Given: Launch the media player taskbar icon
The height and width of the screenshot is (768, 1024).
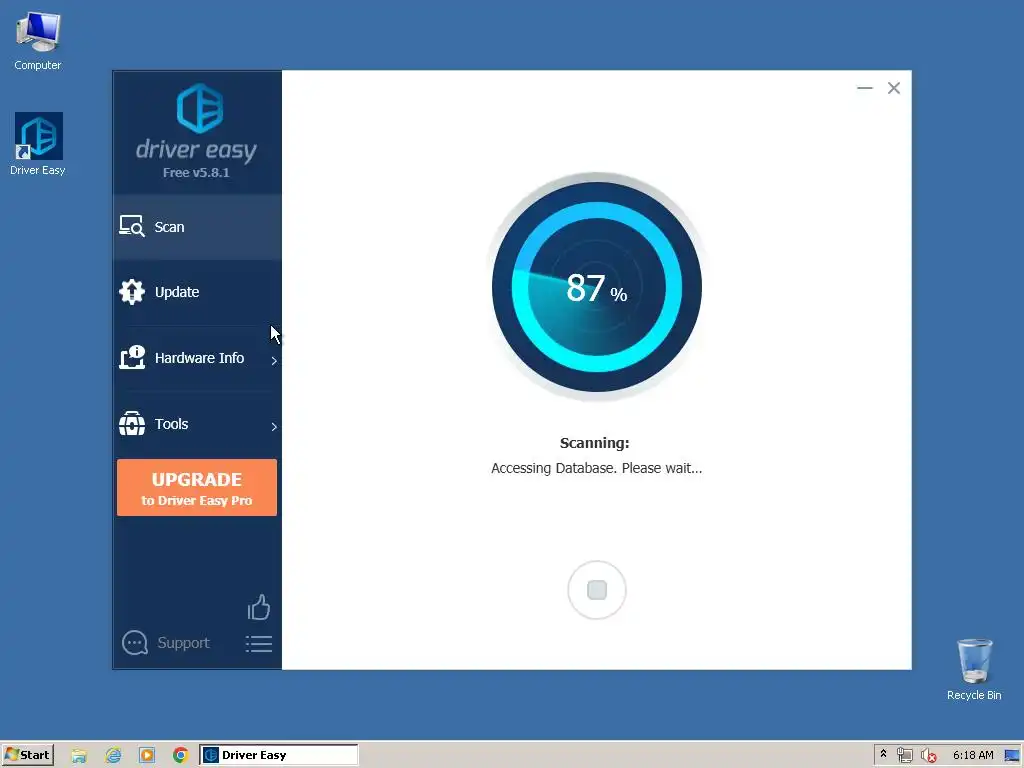Looking at the screenshot, I should point(147,756).
